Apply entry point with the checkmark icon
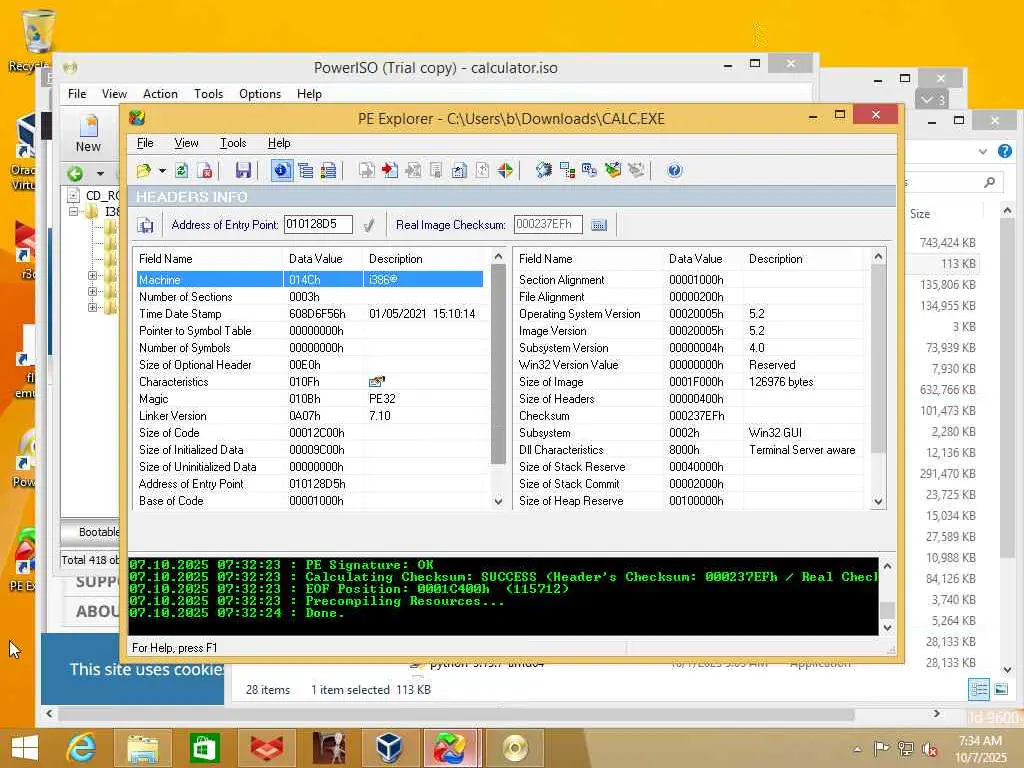This screenshot has height=768, width=1024. pos(369,225)
